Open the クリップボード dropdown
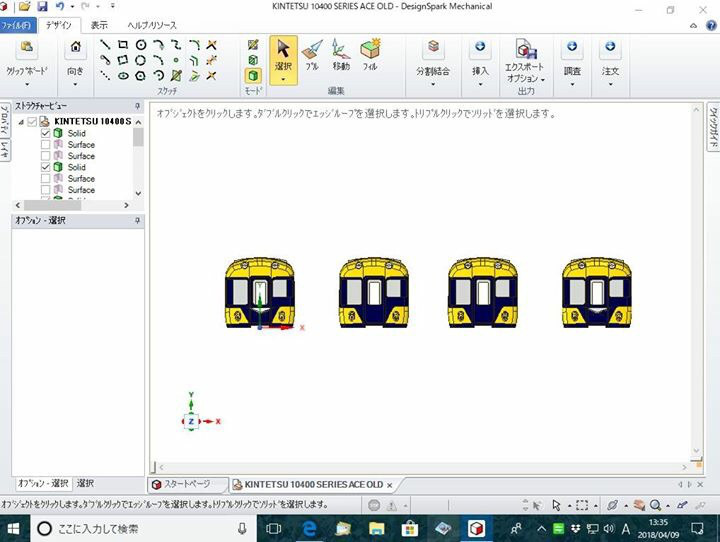The height and width of the screenshot is (542, 720). (x=27, y=85)
